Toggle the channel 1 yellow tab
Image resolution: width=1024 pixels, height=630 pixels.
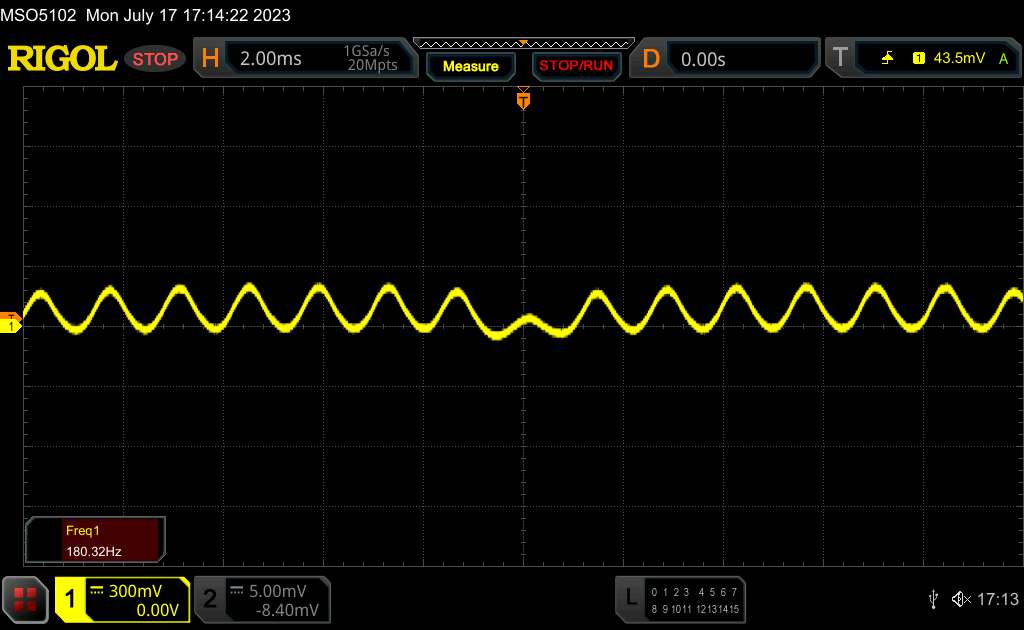click(70, 599)
